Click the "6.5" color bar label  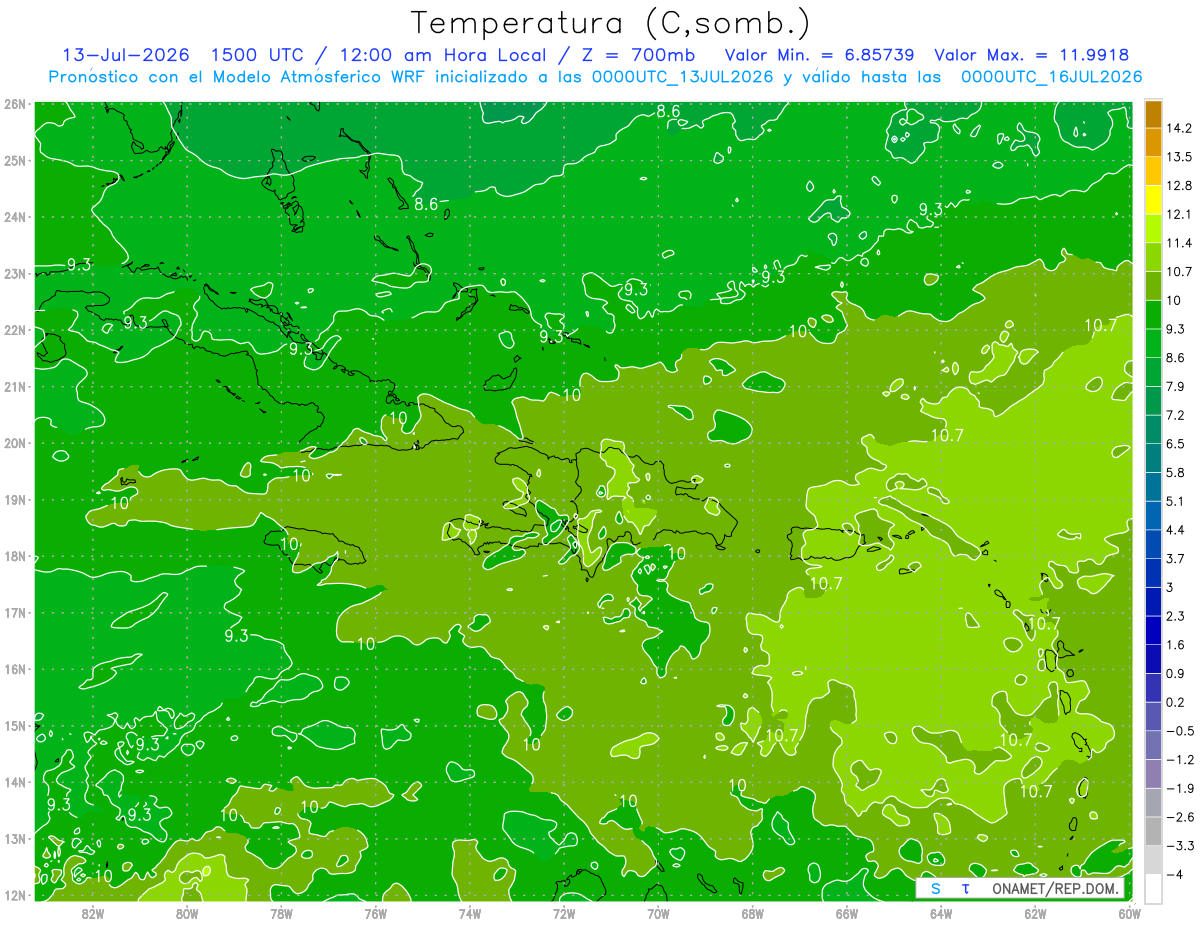pos(1176,444)
